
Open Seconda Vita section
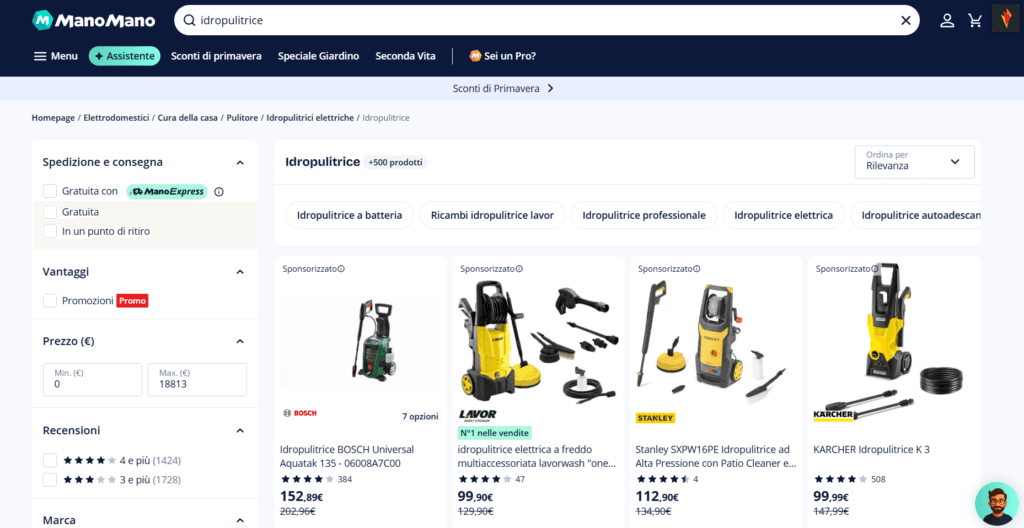click(x=405, y=56)
